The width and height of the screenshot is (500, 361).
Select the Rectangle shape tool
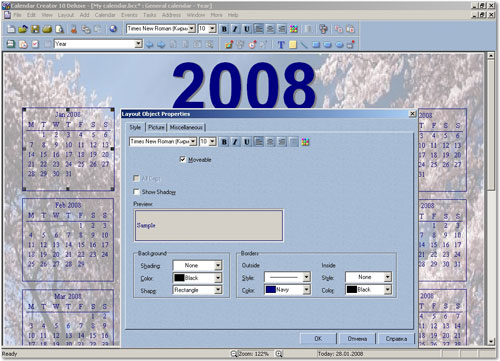tap(316, 44)
